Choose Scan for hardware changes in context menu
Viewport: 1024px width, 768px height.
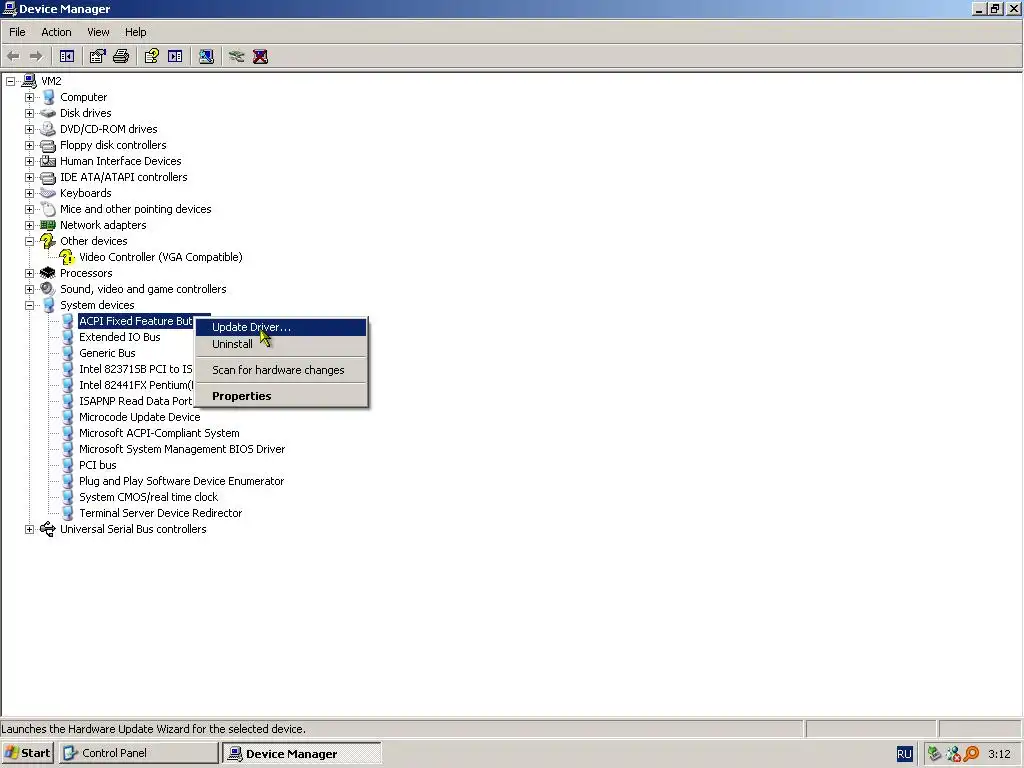281,370
